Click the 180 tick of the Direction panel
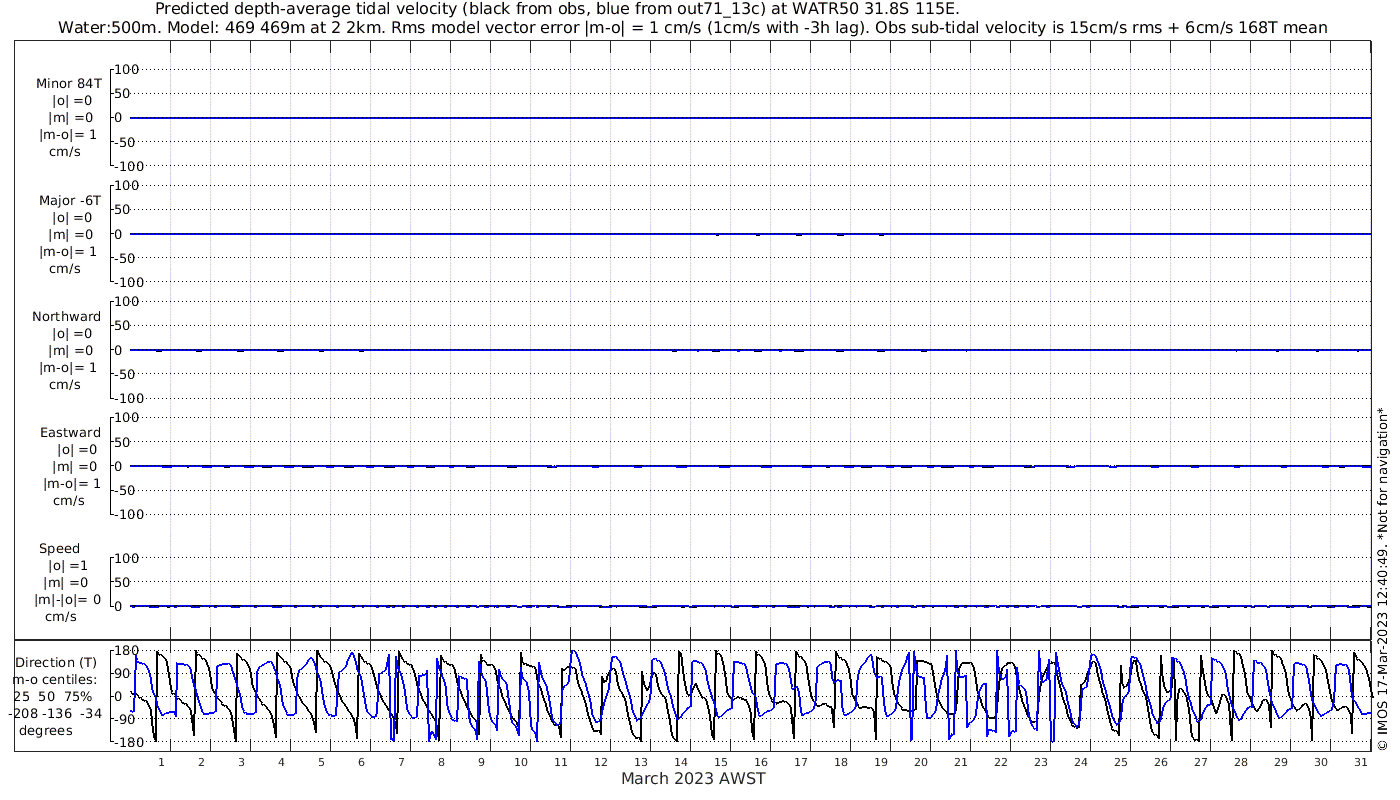Screen dimensions: 1400x800 (x=126, y=651)
